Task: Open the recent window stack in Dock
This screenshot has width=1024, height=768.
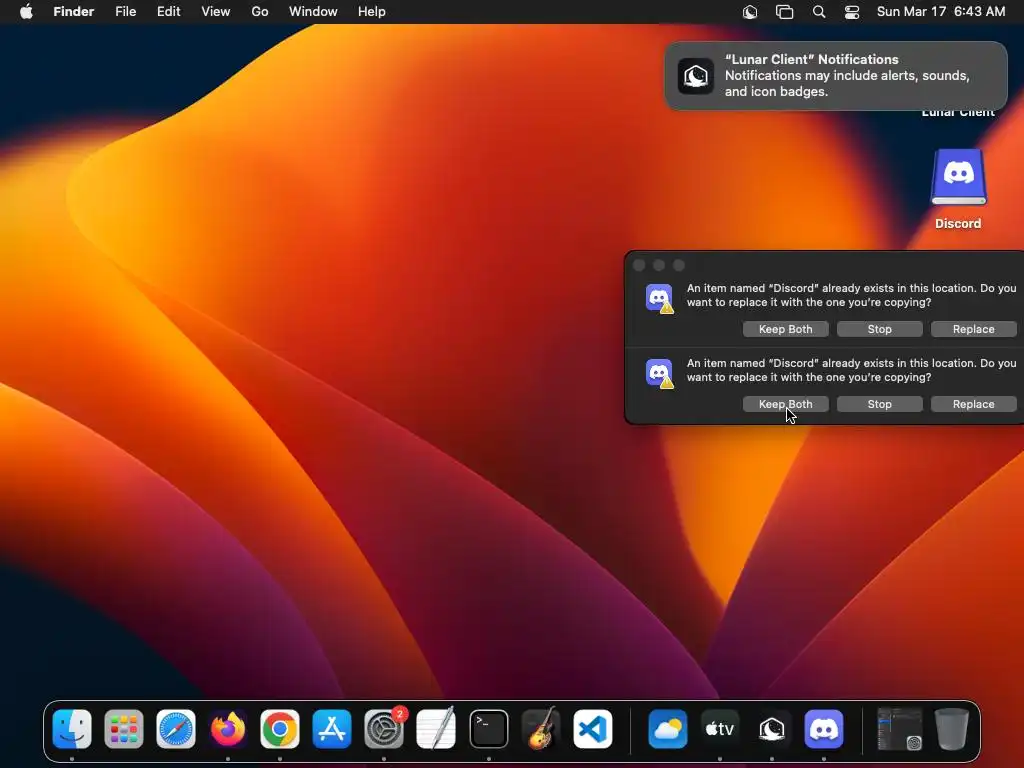Action: pyautogui.click(x=899, y=729)
